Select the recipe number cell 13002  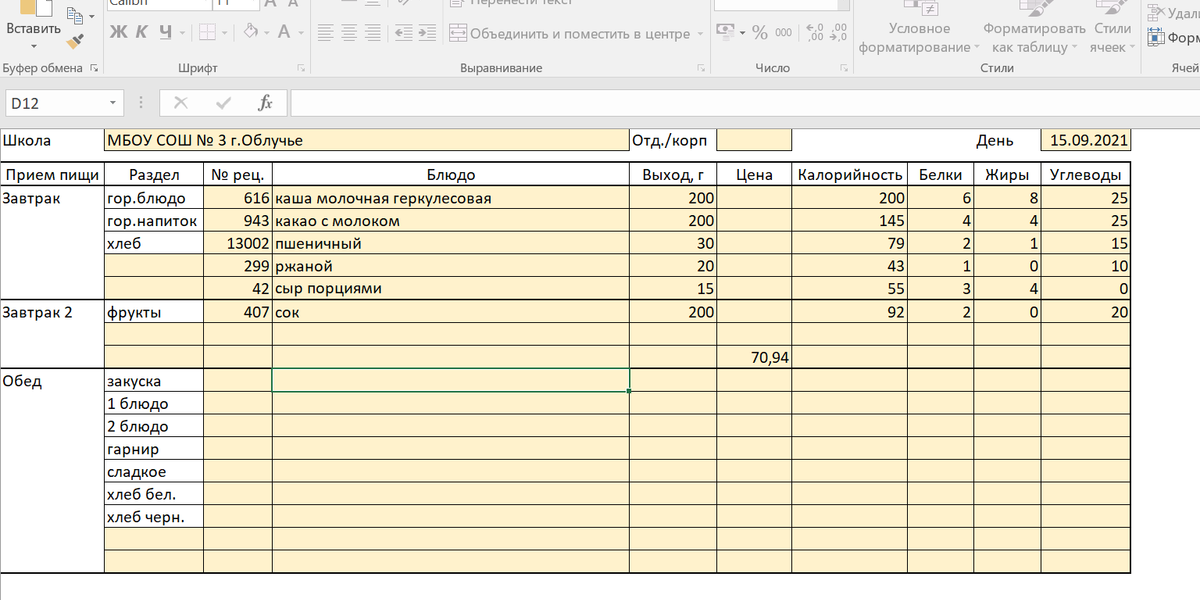pos(238,244)
